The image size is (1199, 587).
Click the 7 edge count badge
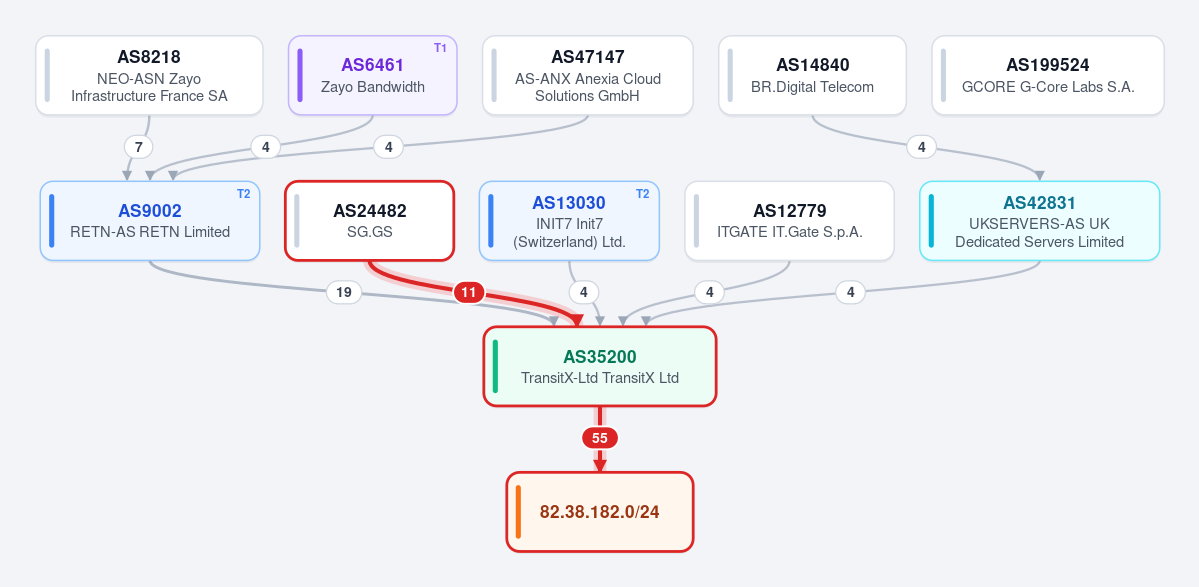[138, 146]
